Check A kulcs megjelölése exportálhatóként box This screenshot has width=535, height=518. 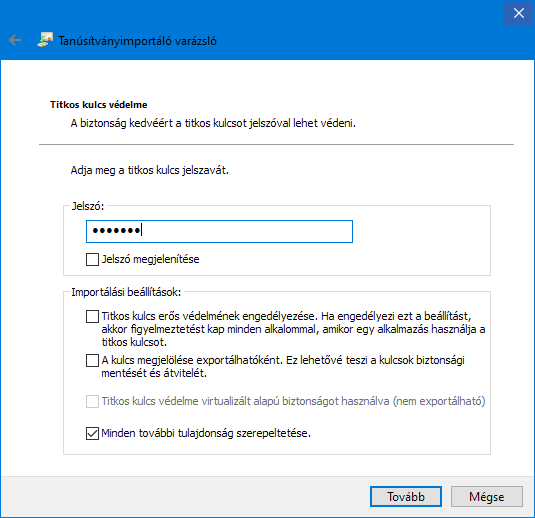[92, 360]
